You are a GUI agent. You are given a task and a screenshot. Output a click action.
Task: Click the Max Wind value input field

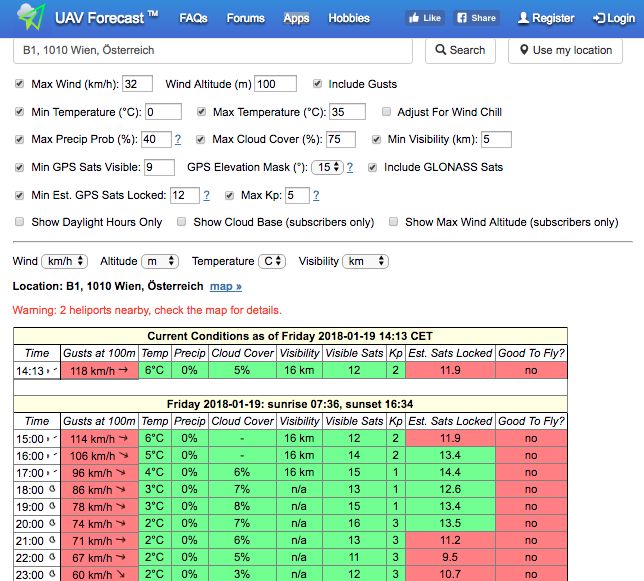point(137,84)
